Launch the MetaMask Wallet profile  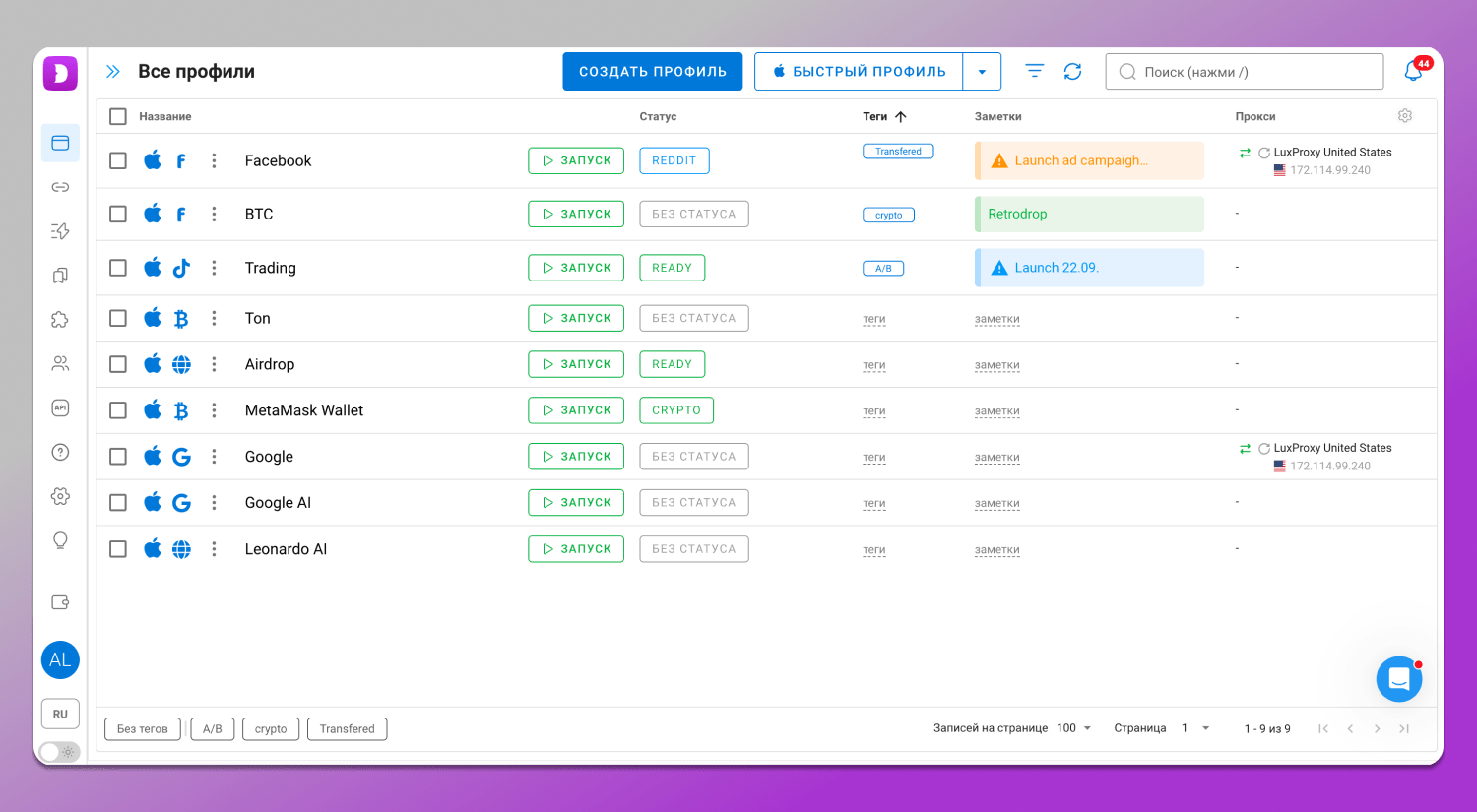[x=576, y=410]
